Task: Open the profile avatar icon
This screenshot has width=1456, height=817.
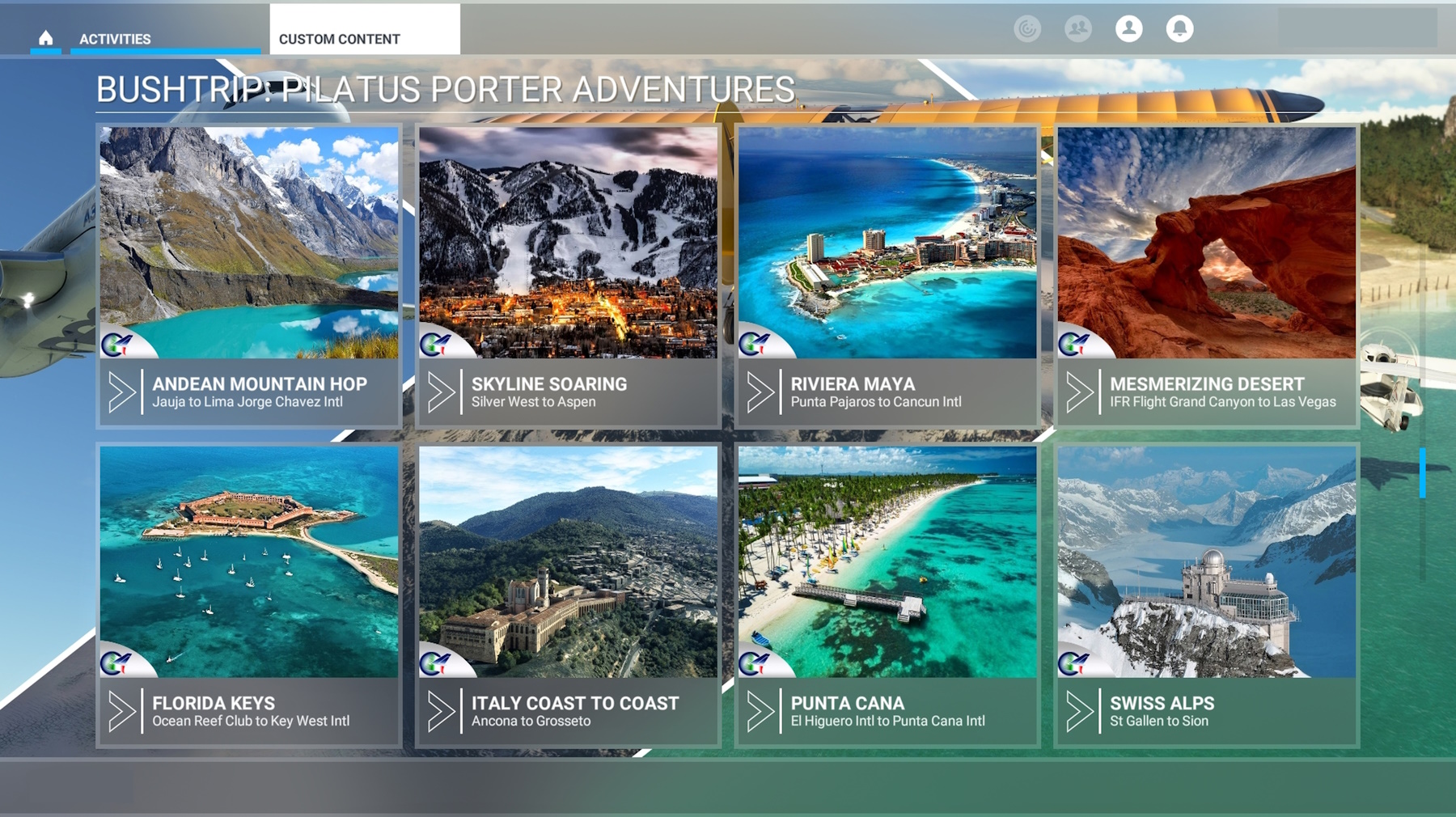Action: pos(1128,29)
